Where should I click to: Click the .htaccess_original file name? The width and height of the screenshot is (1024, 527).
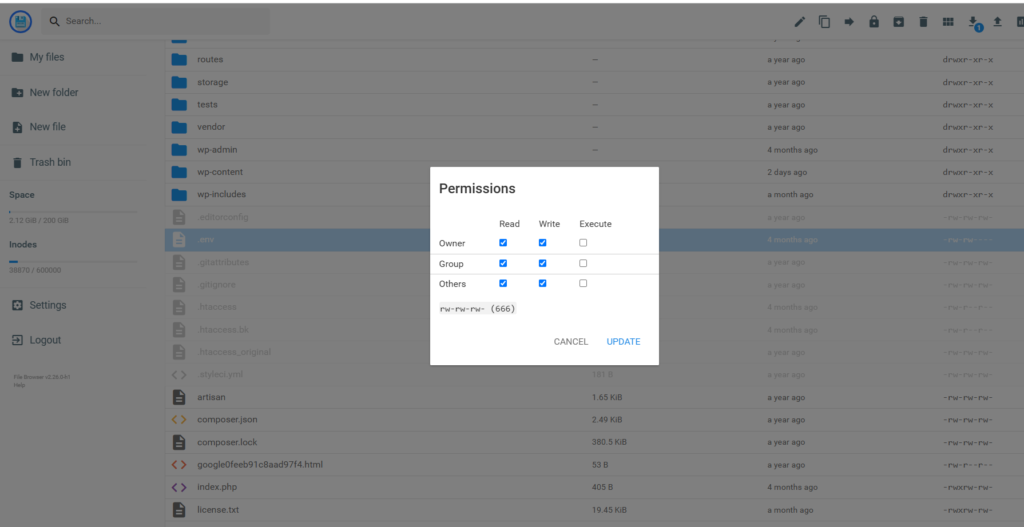click(234, 352)
